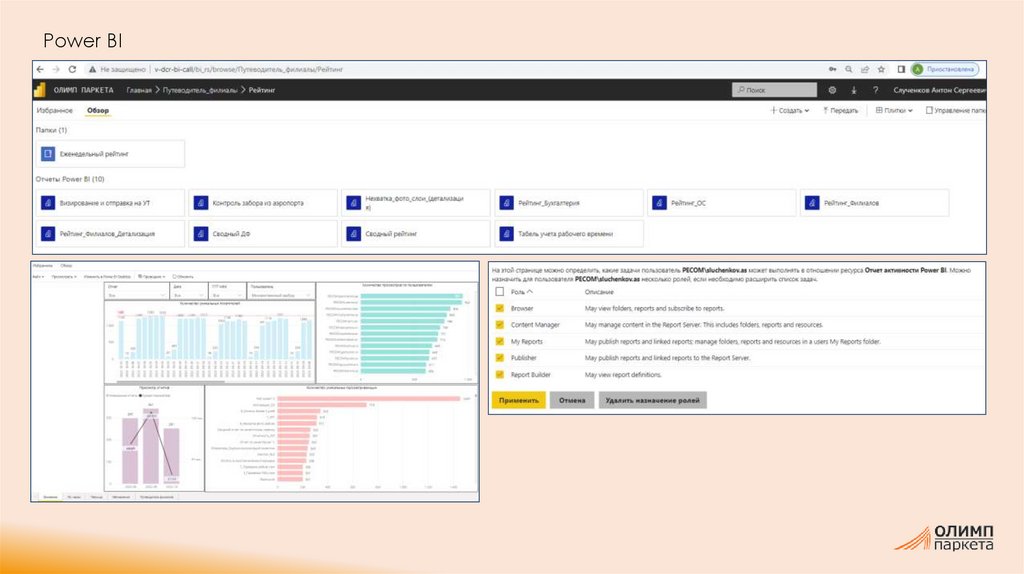The width and height of the screenshot is (1024, 574).
Task: Expand the Создать dropdown menu
Action: pyautogui.click(x=791, y=111)
